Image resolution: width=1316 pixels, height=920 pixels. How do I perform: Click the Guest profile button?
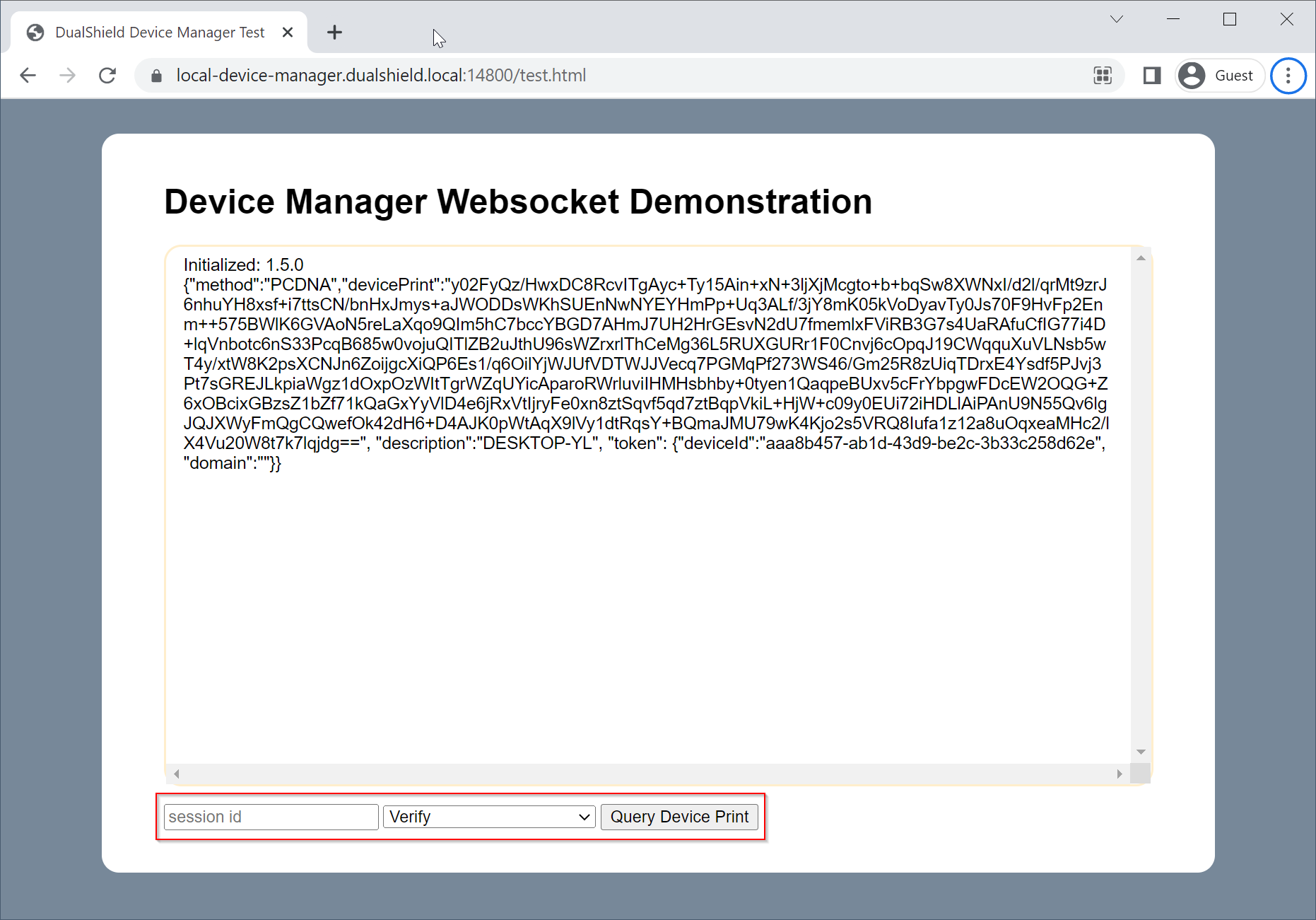click(1219, 76)
